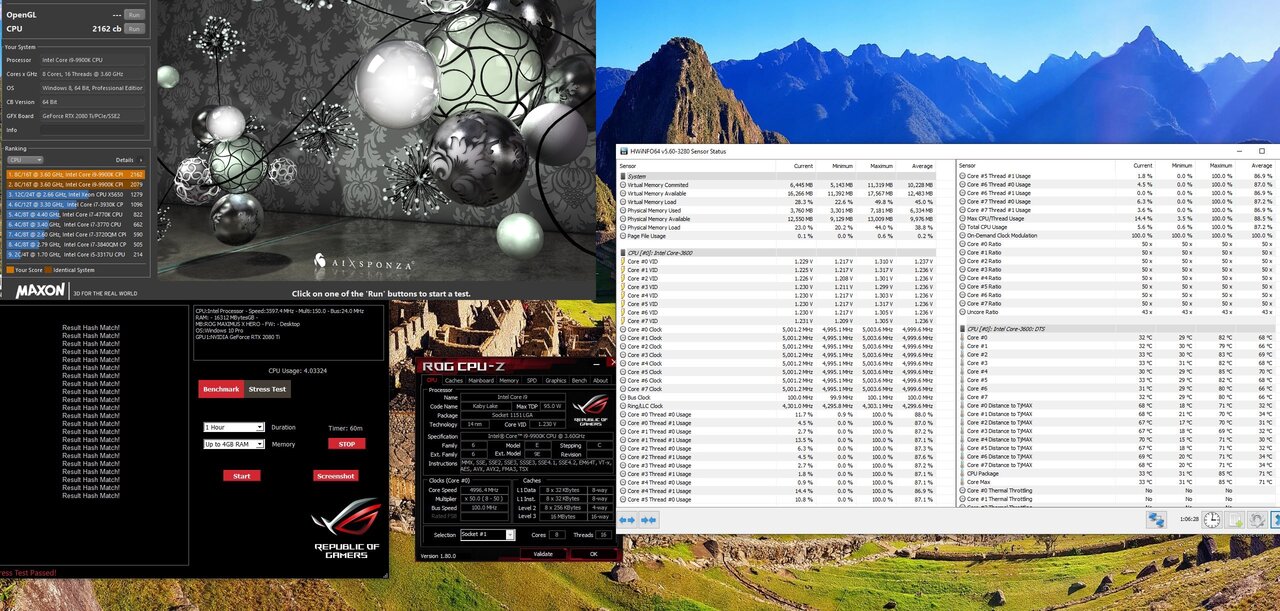
Task: Click the OK button in CPU-Z
Action: pos(593,553)
